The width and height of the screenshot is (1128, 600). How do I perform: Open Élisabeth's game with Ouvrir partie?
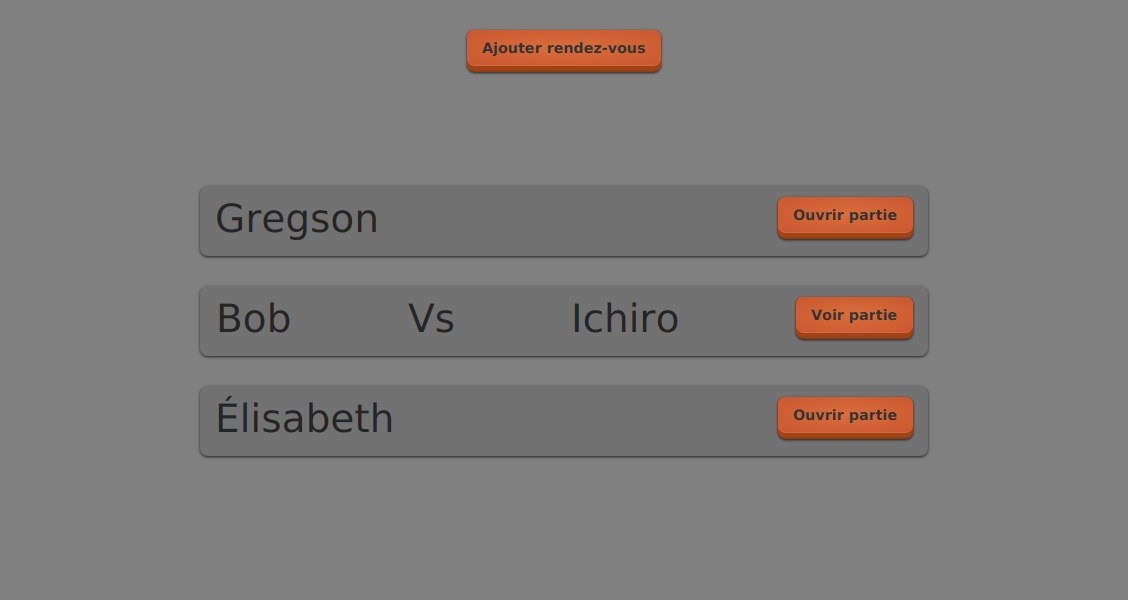point(845,416)
